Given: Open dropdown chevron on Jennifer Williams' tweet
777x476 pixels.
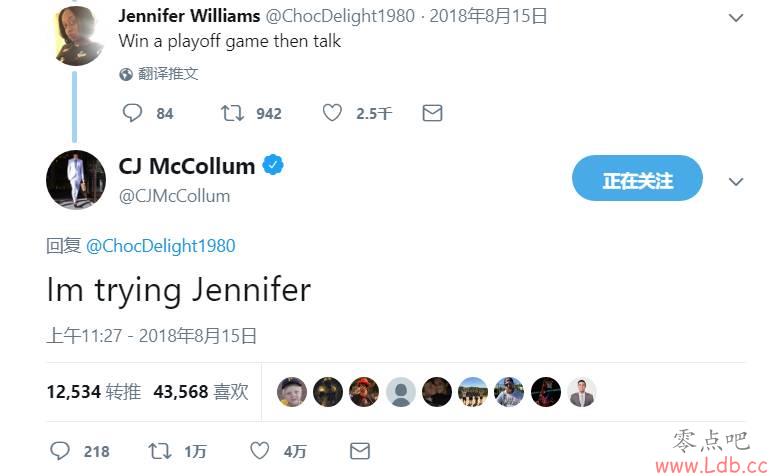Looking at the screenshot, I should click(x=736, y=18).
